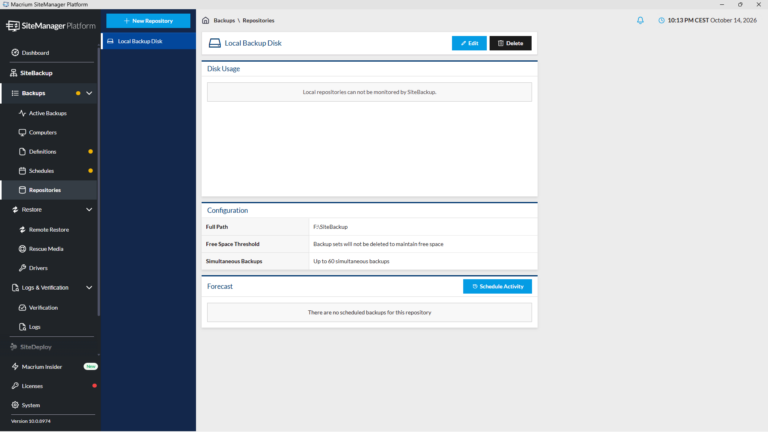Screen dimensions: 768x432
Task: Click the SiteDeploy section icon
Action: [x=14, y=347]
